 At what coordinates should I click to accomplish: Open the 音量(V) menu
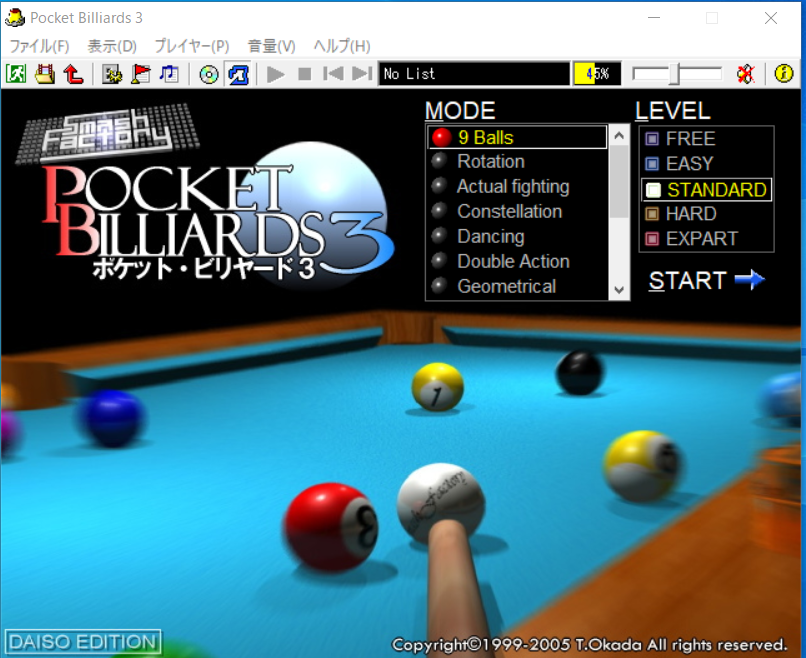tap(271, 46)
